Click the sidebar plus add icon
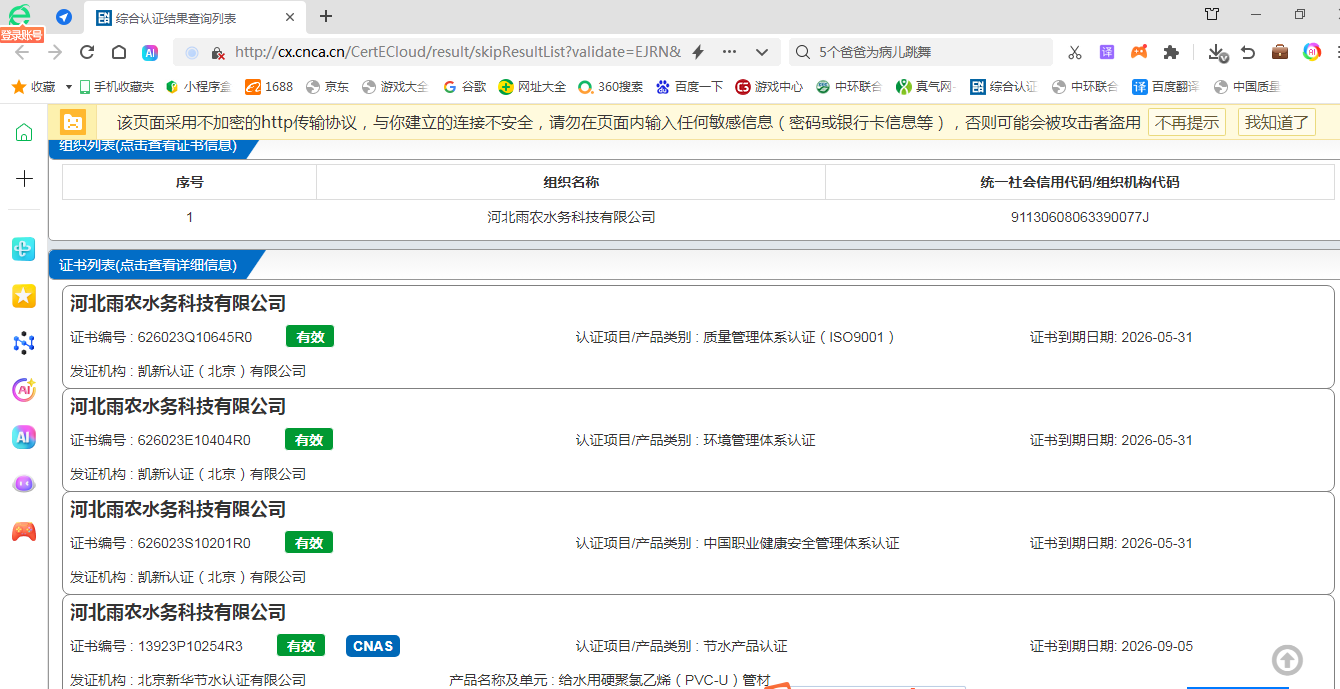The height and width of the screenshot is (689, 1340). 24,178
